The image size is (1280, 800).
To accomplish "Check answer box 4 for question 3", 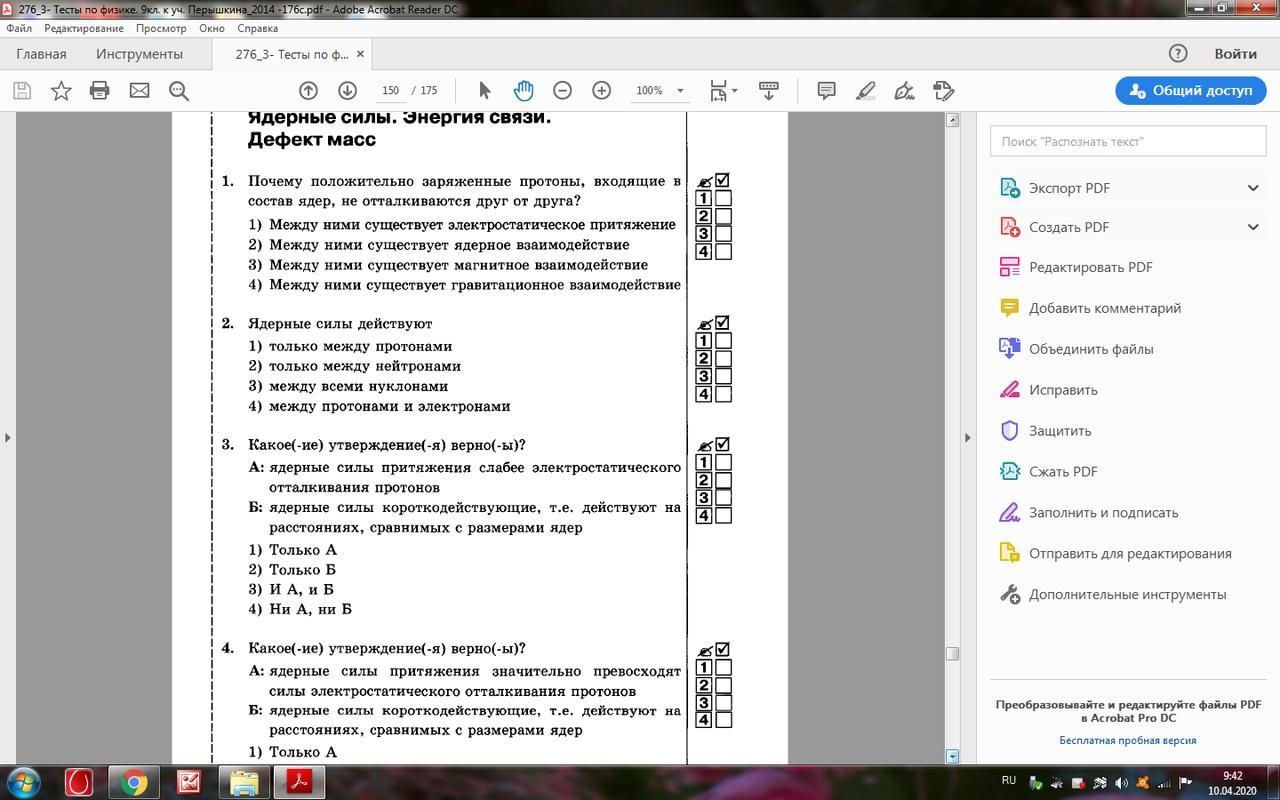I will click(723, 516).
